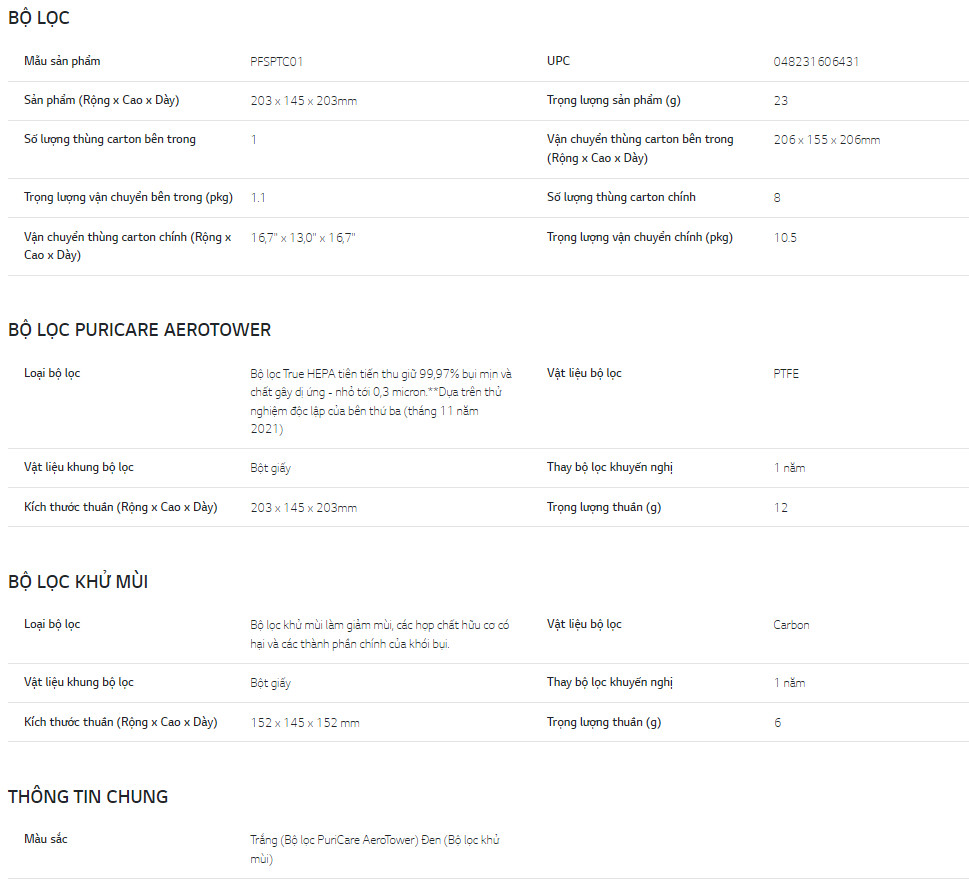Click the BỘ LỌC KHỬ MÙI heading
Image resolution: width=969 pixels, height=889 pixels.
point(78,582)
